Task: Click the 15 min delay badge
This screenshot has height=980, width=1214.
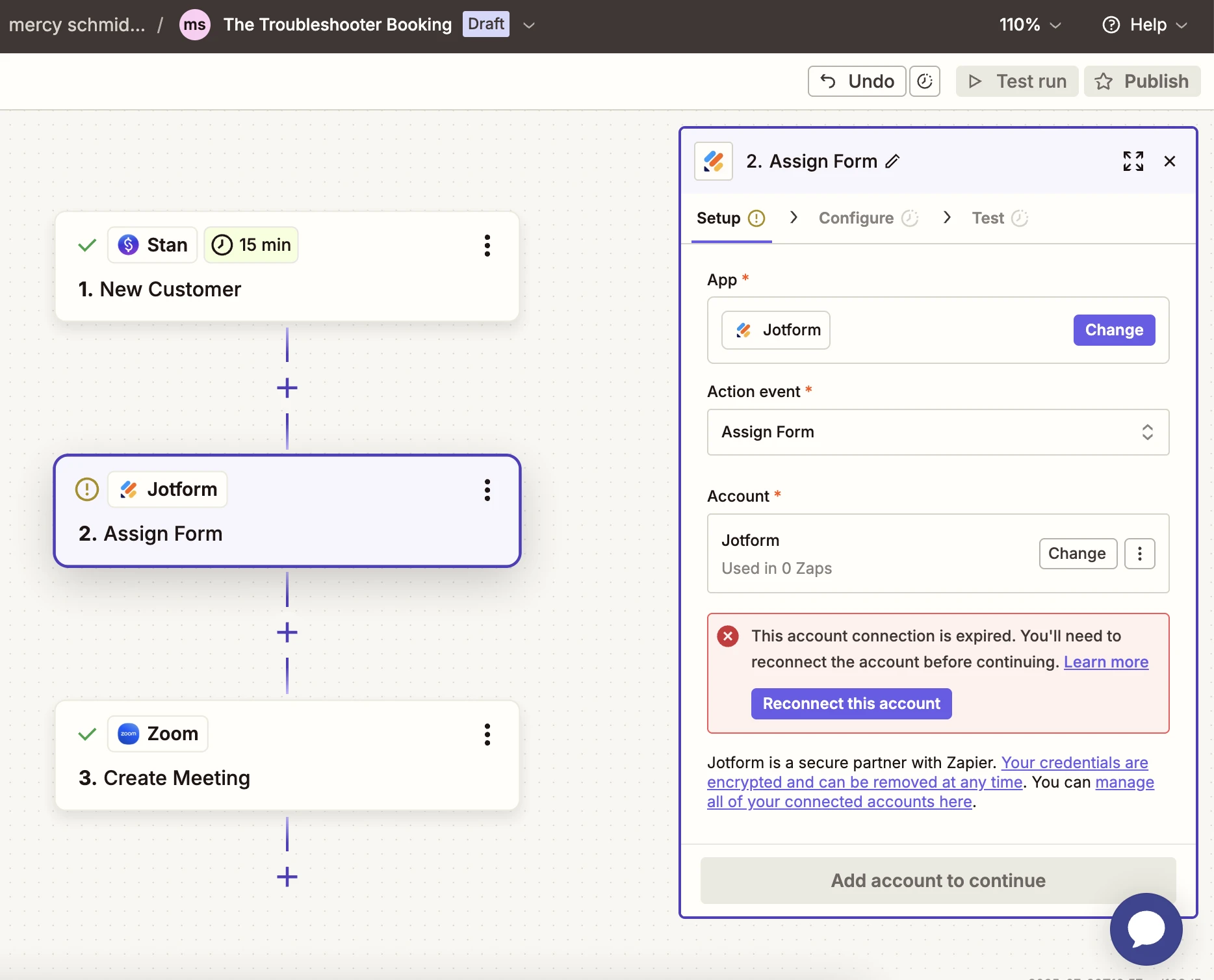Action: tap(251, 244)
